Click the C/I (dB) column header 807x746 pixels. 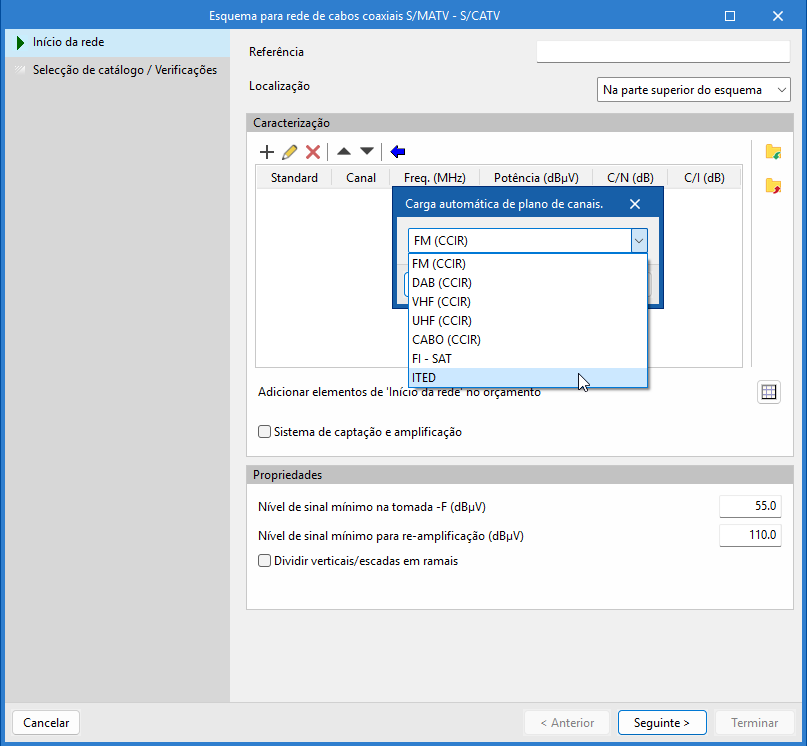[x=704, y=178]
